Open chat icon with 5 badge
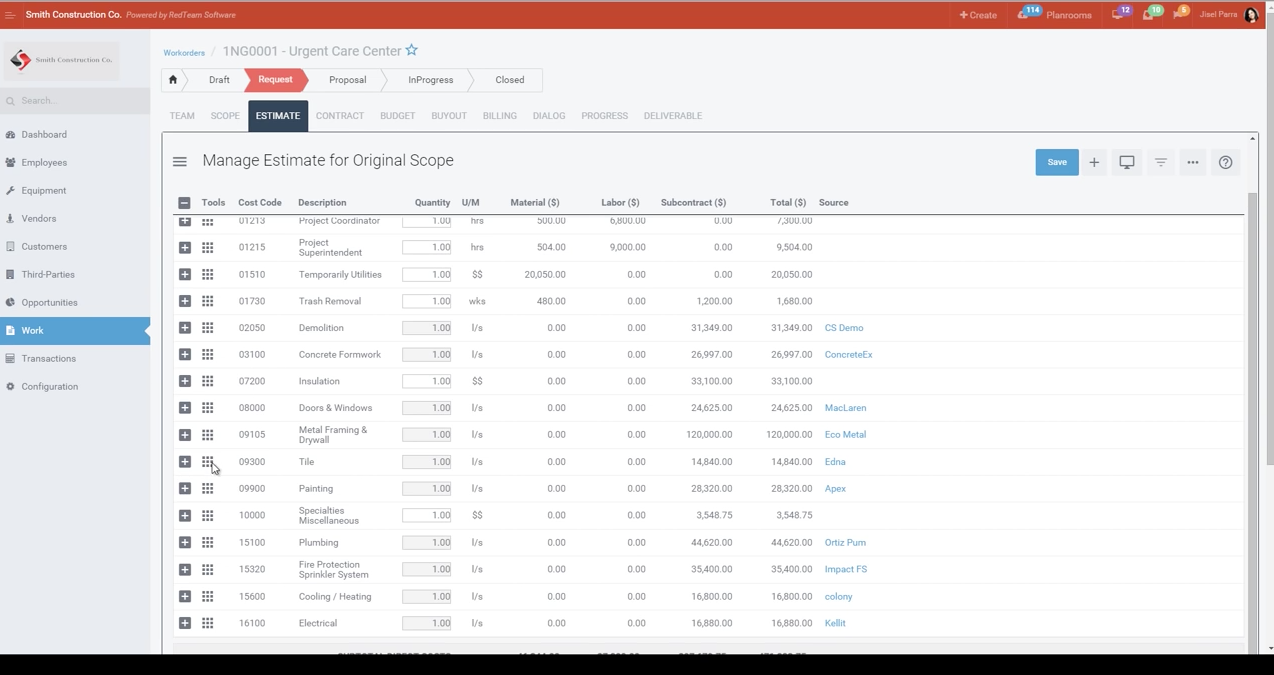 pyautogui.click(x=1180, y=14)
